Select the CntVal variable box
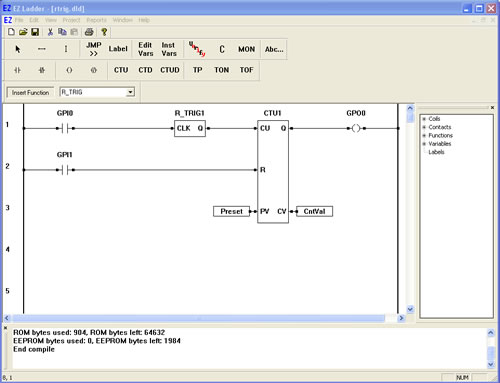This screenshot has width=500, height=383. click(314, 211)
